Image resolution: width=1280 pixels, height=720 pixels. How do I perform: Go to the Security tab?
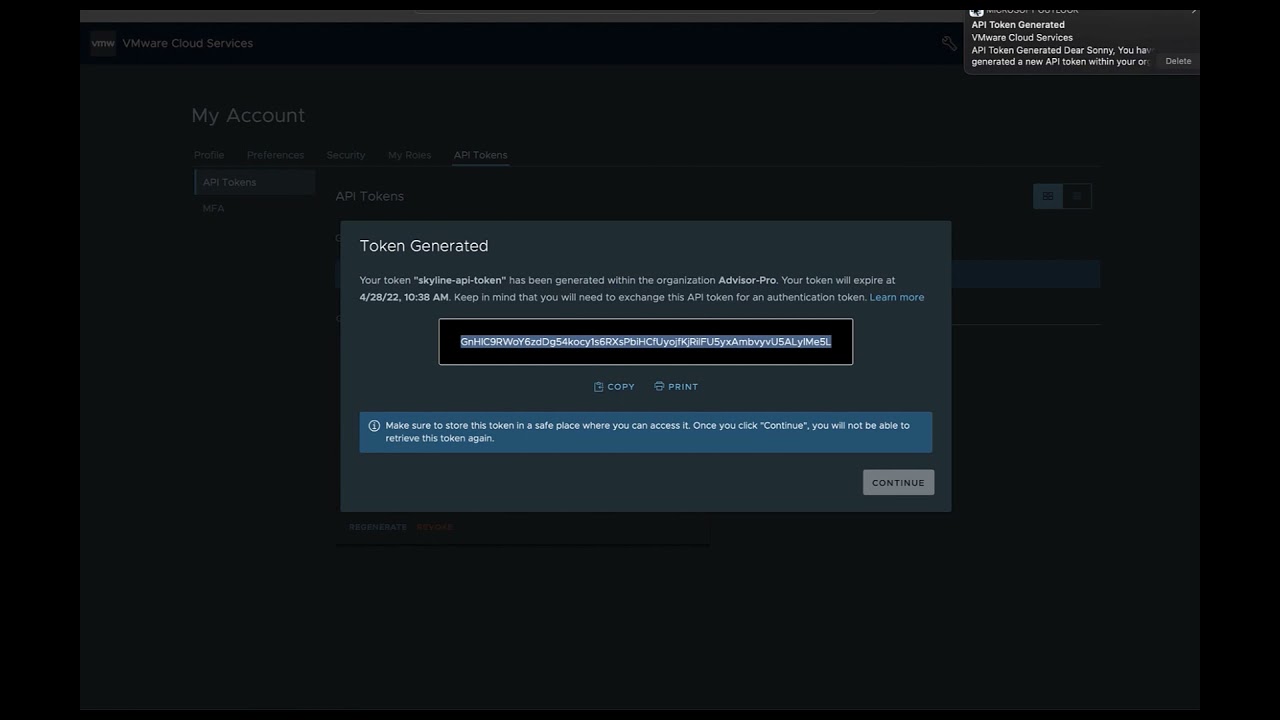click(346, 155)
